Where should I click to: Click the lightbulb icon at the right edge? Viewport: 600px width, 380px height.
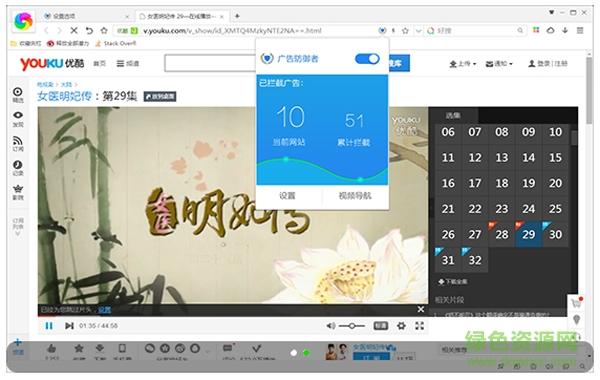point(576,320)
